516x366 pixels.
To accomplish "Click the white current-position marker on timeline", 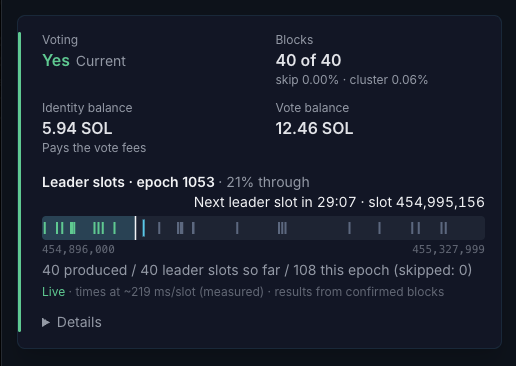I will (x=135, y=228).
